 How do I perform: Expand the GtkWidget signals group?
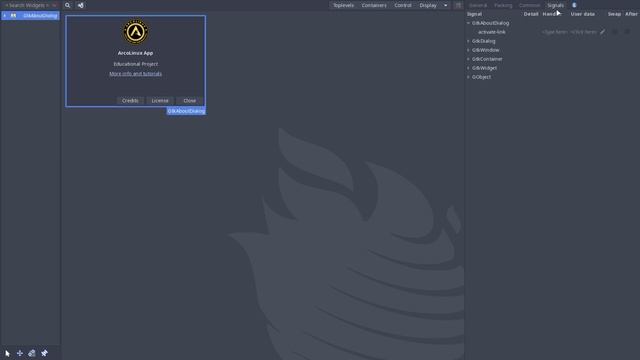469,68
